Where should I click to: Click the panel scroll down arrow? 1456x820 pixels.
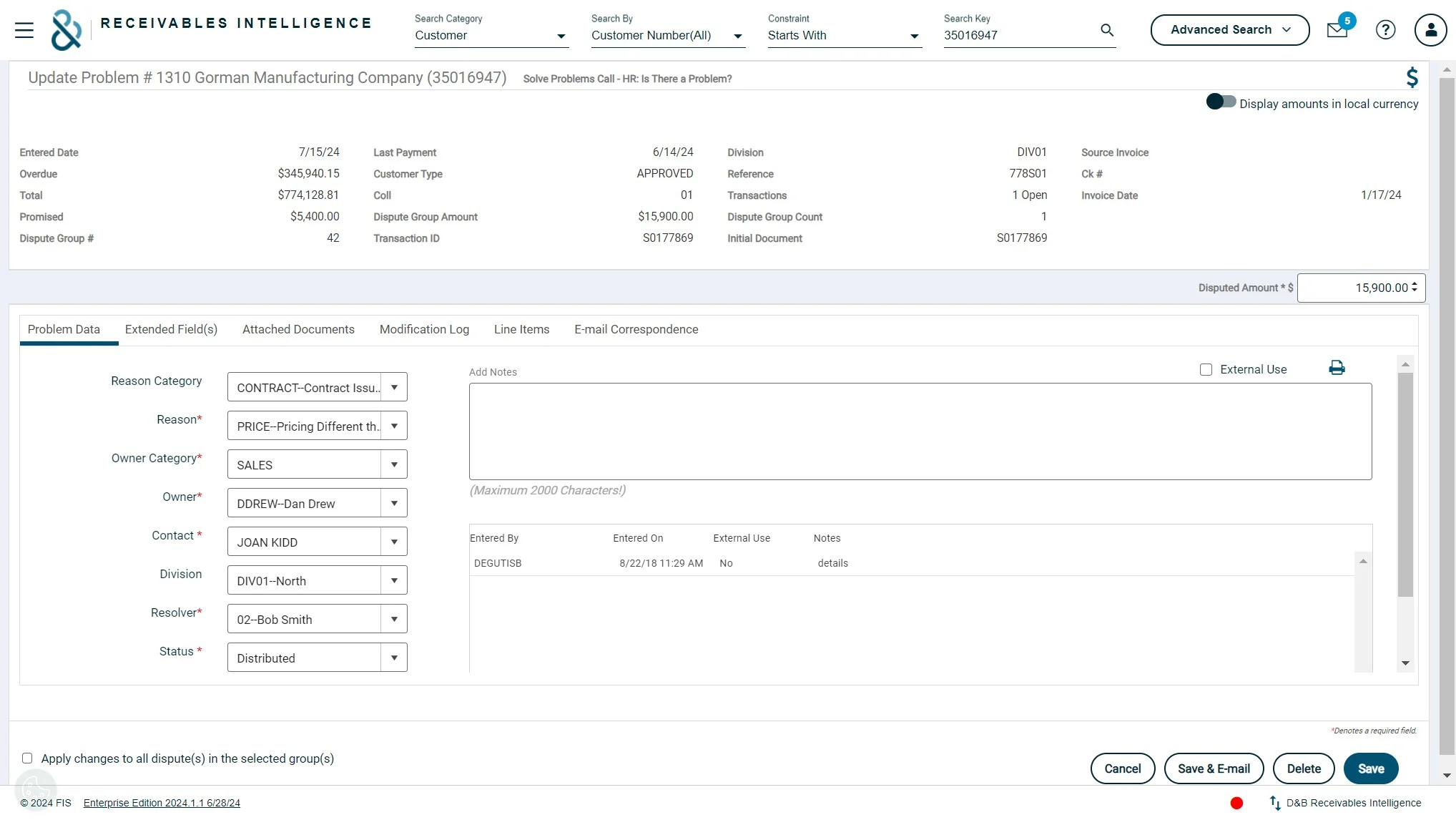point(1405,663)
